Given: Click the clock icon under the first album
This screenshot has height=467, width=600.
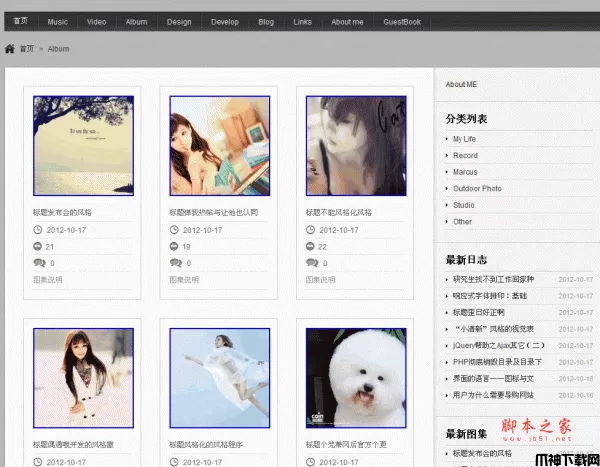Looking at the screenshot, I should (38, 230).
